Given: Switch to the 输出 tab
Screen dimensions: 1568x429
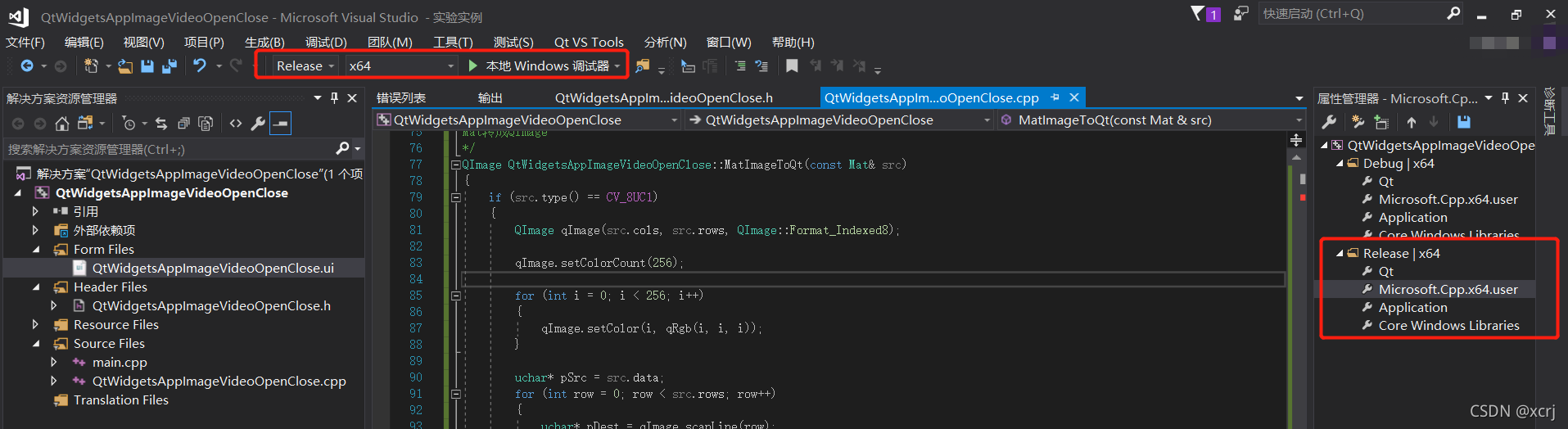Looking at the screenshot, I should [x=490, y=98].
